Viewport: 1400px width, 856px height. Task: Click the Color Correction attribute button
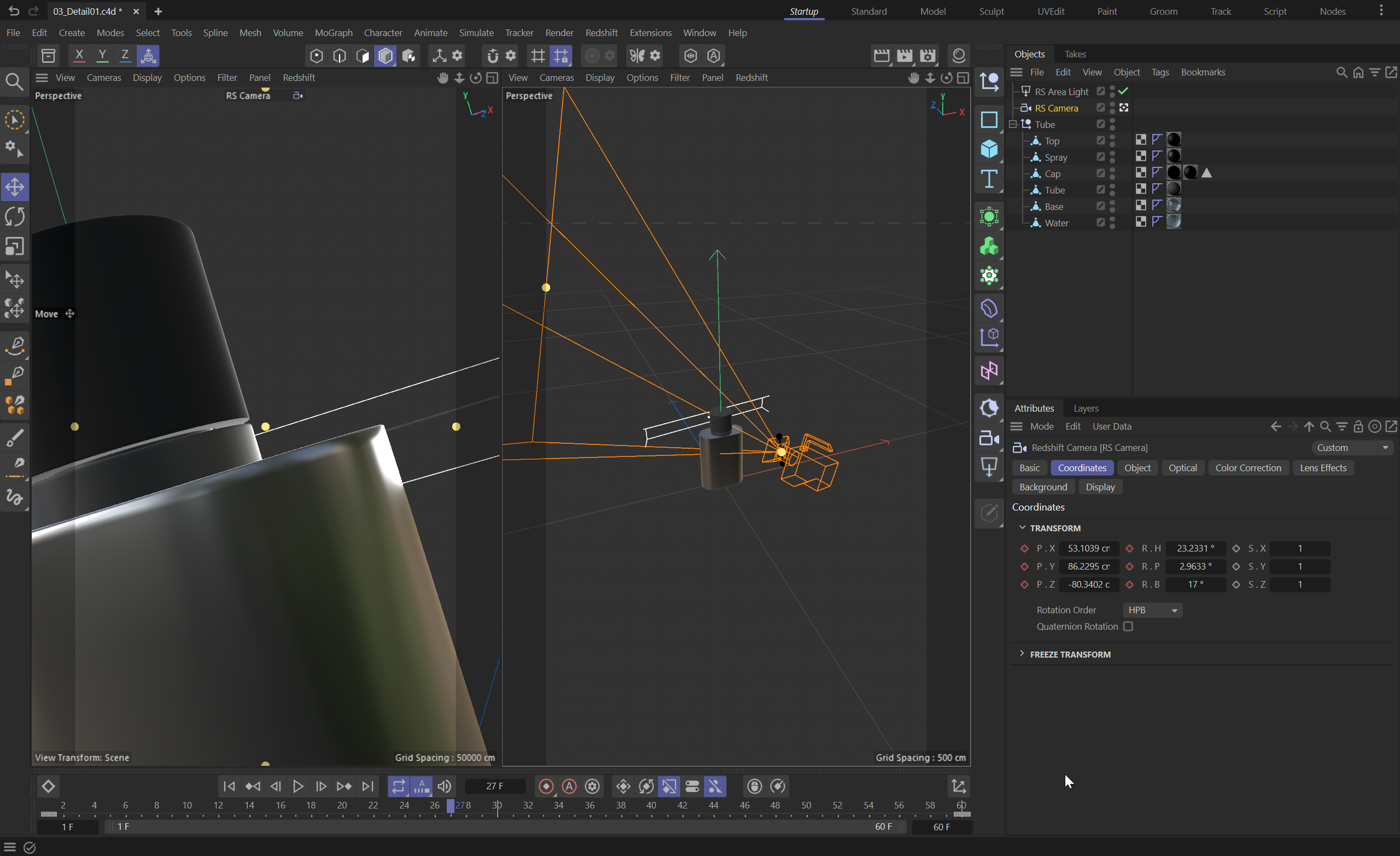coord(1248,467)
